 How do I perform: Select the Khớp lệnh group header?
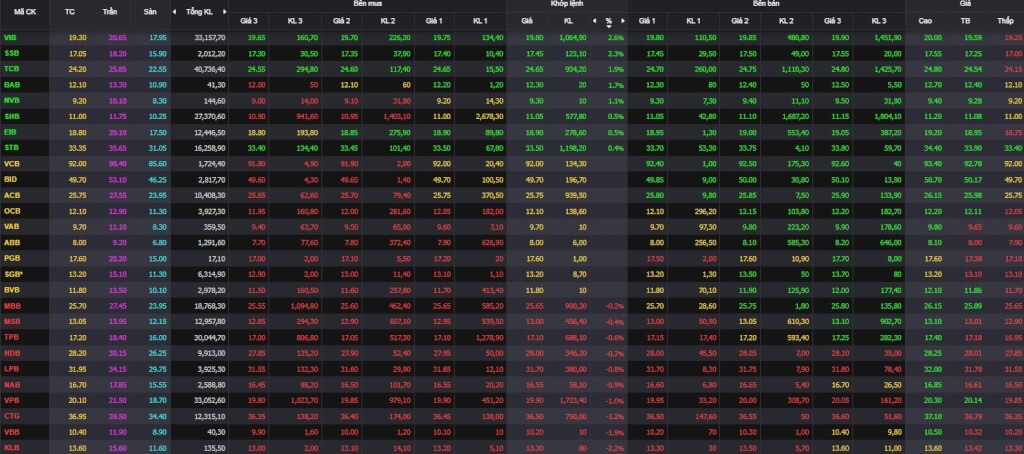[567, 4]
